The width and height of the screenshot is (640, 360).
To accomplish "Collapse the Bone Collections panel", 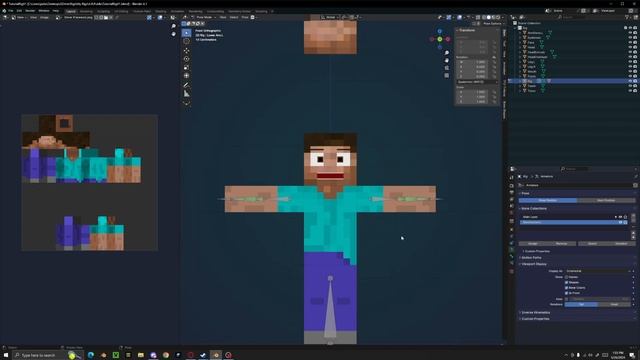I will point(534,209).
